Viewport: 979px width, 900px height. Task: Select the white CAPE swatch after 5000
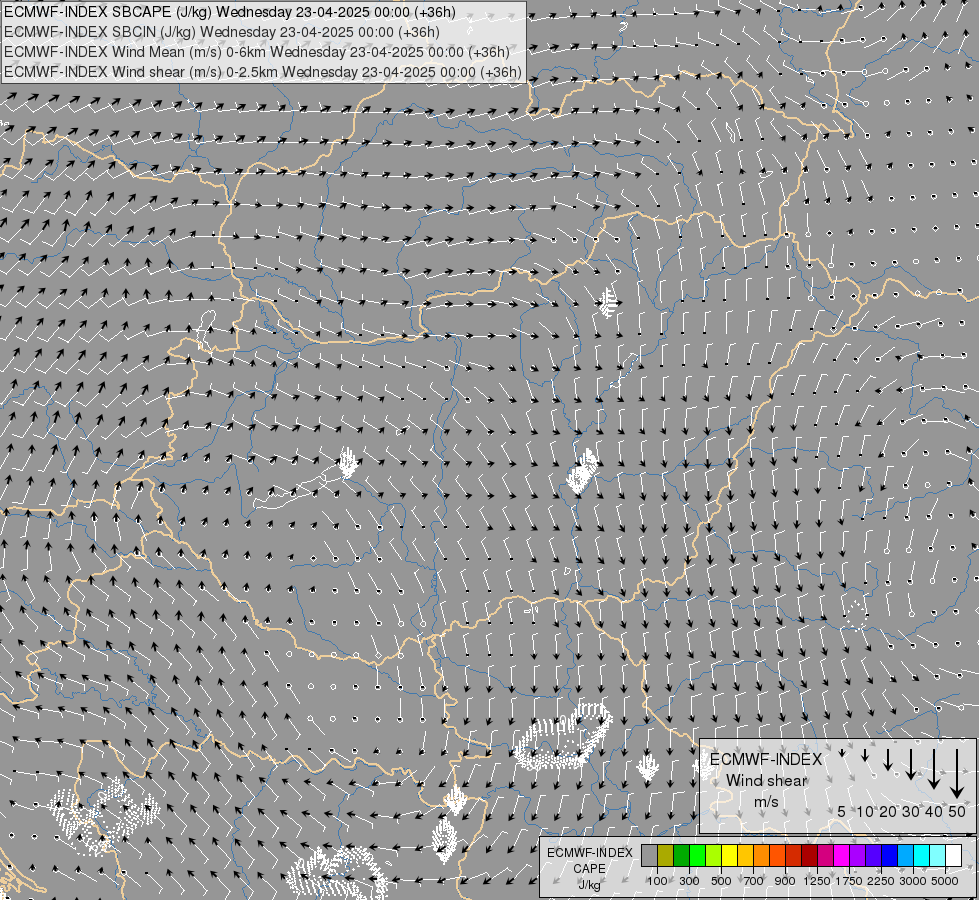point(954,855)
